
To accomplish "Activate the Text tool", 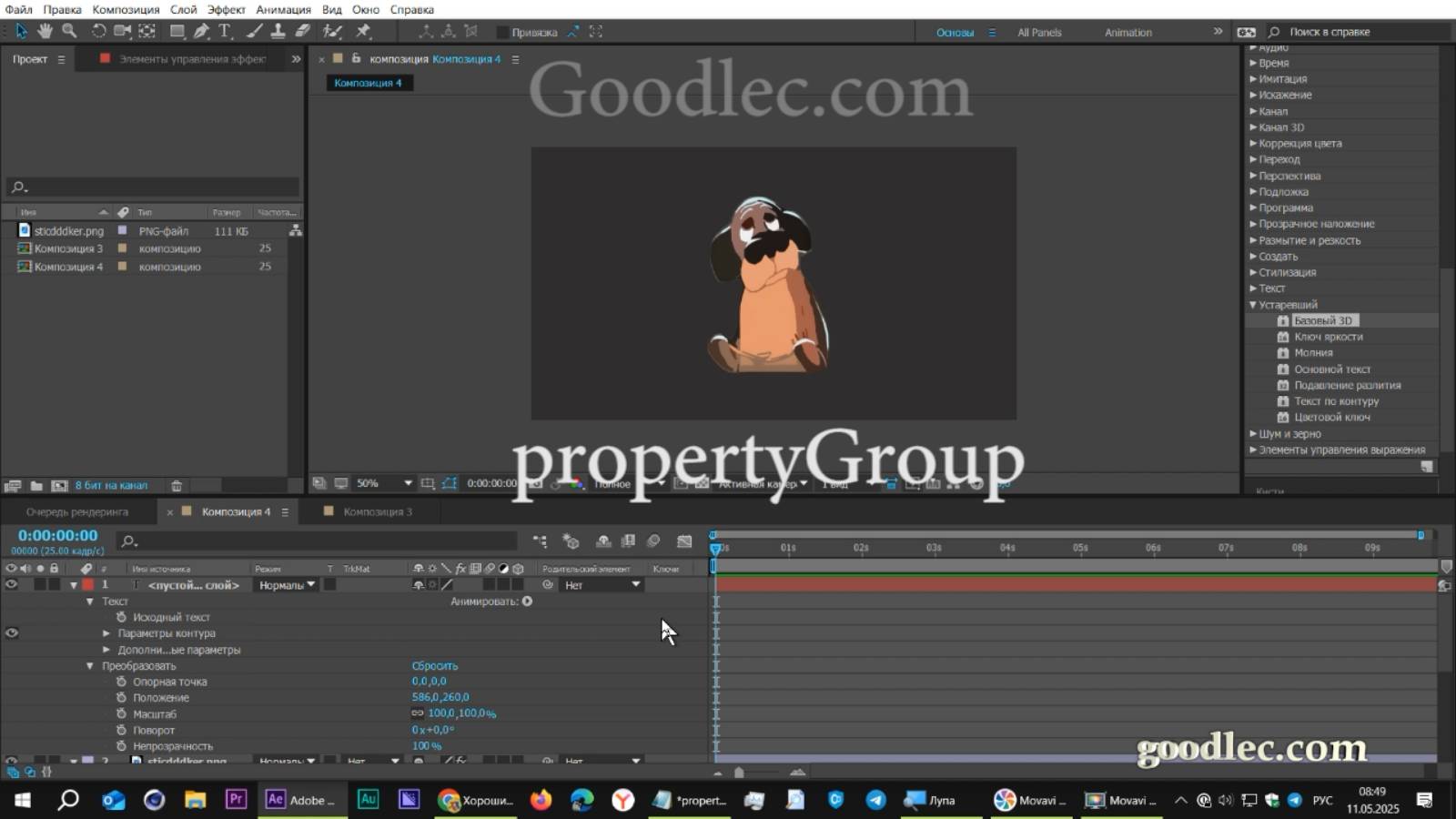I will [x=223, y=31].
